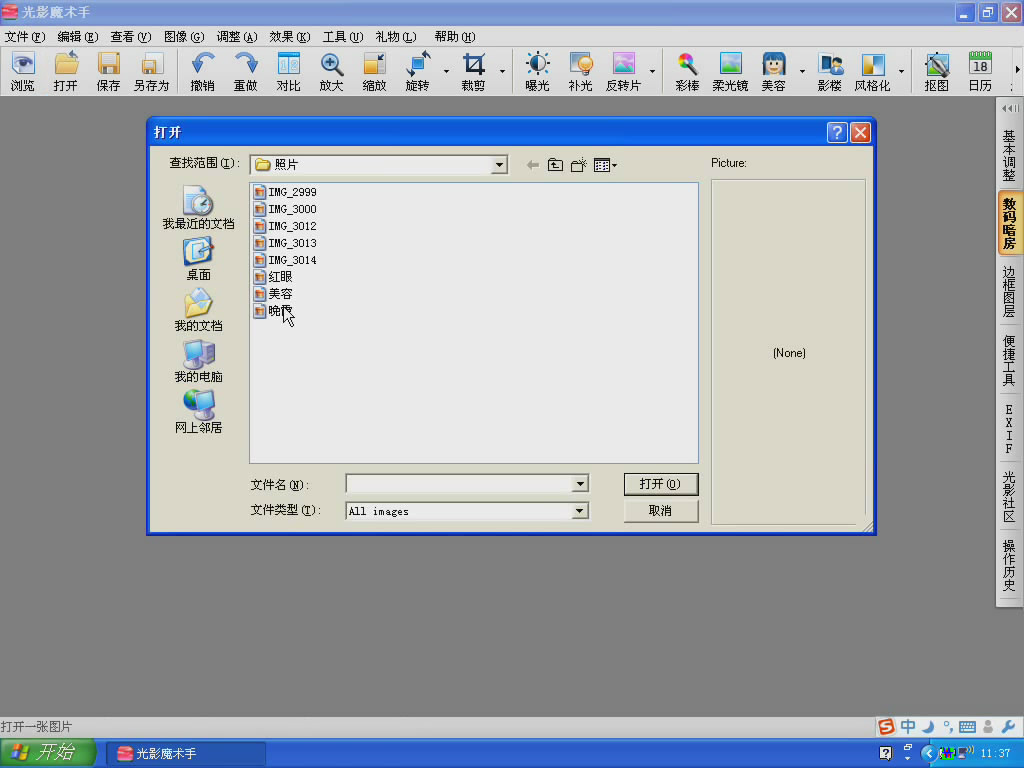Click the 打开(O) button in dialog

661,484
